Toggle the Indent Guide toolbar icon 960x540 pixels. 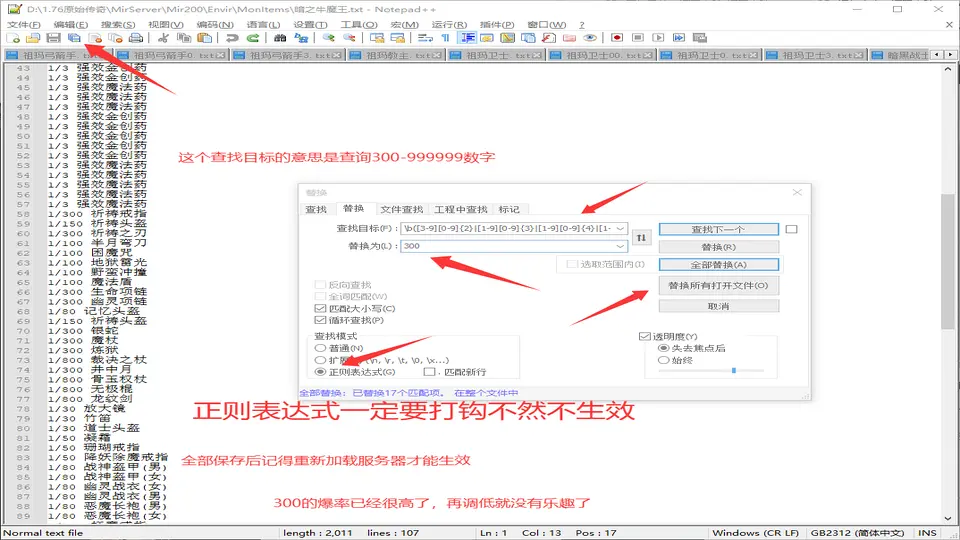[467, 38]
